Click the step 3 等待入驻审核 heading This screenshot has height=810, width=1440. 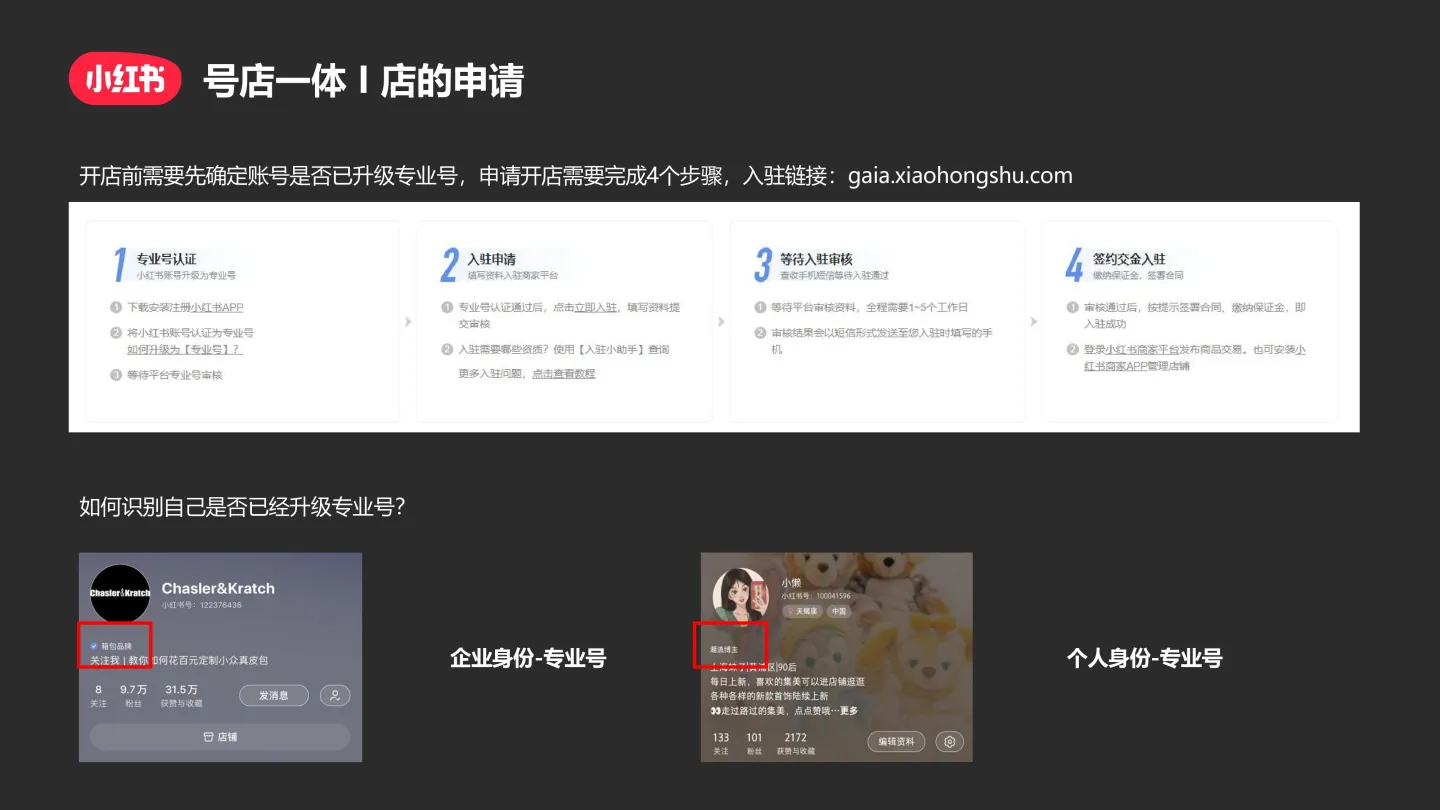pos(818,259)
